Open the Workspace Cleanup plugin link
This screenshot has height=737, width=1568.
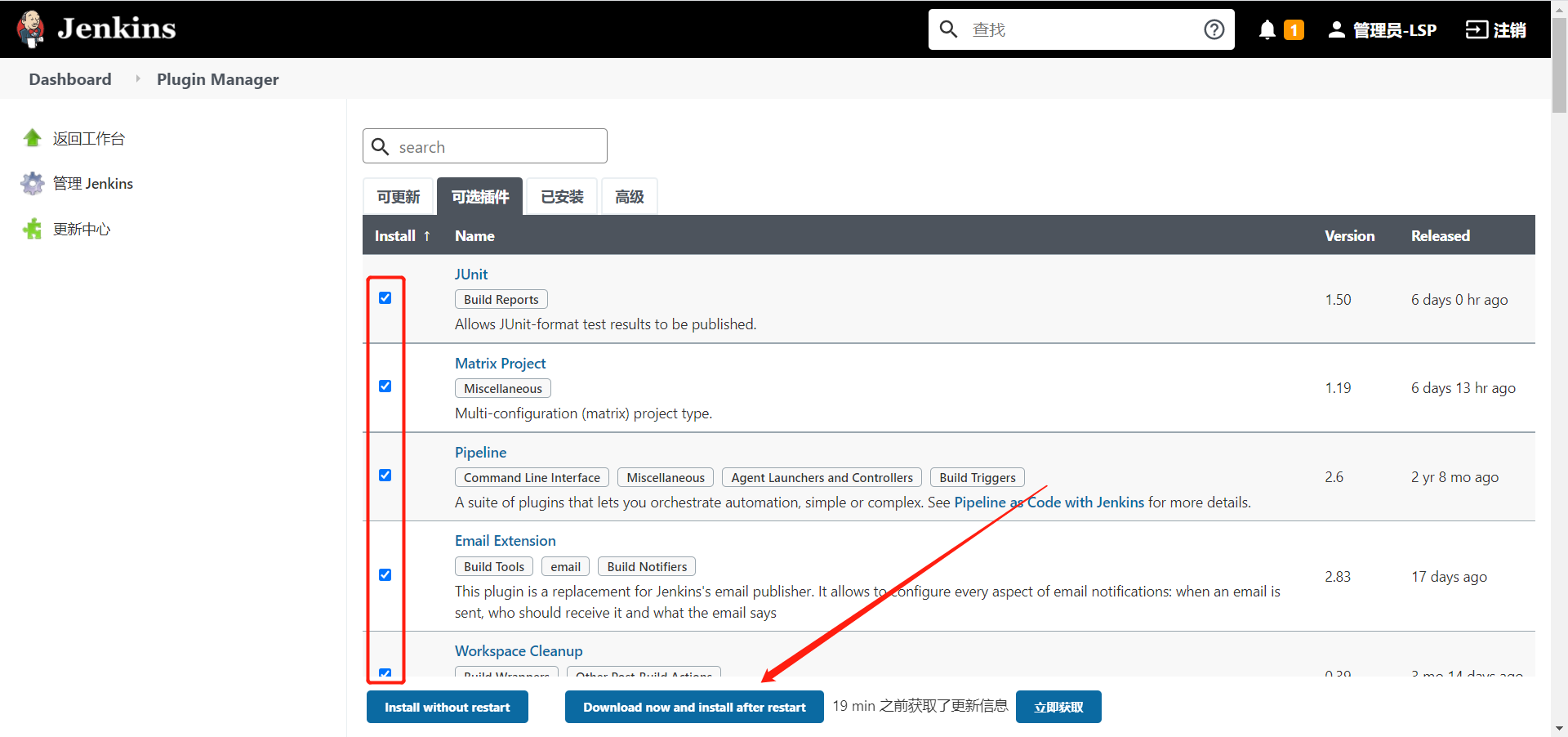[519, 651]
